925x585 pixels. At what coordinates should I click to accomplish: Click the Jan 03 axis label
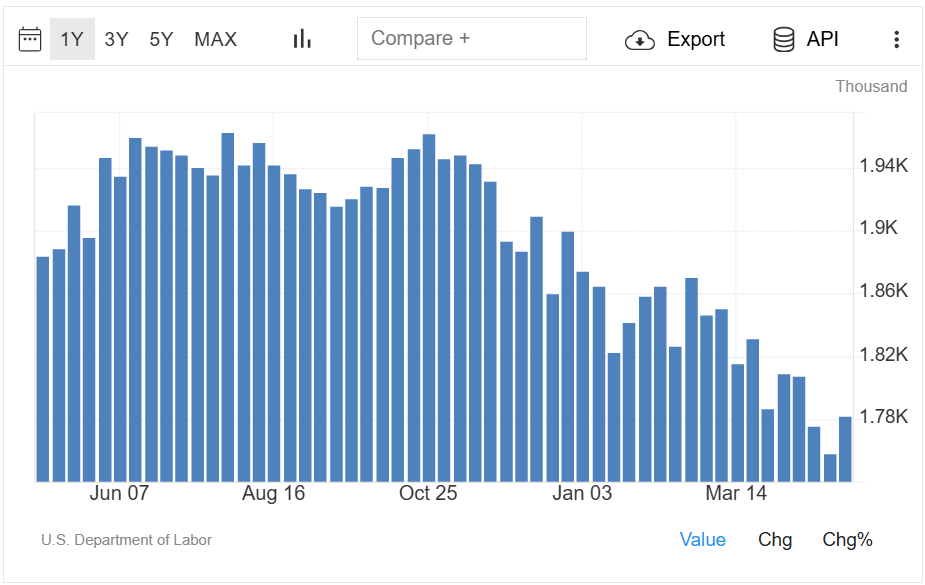(582, 493)
